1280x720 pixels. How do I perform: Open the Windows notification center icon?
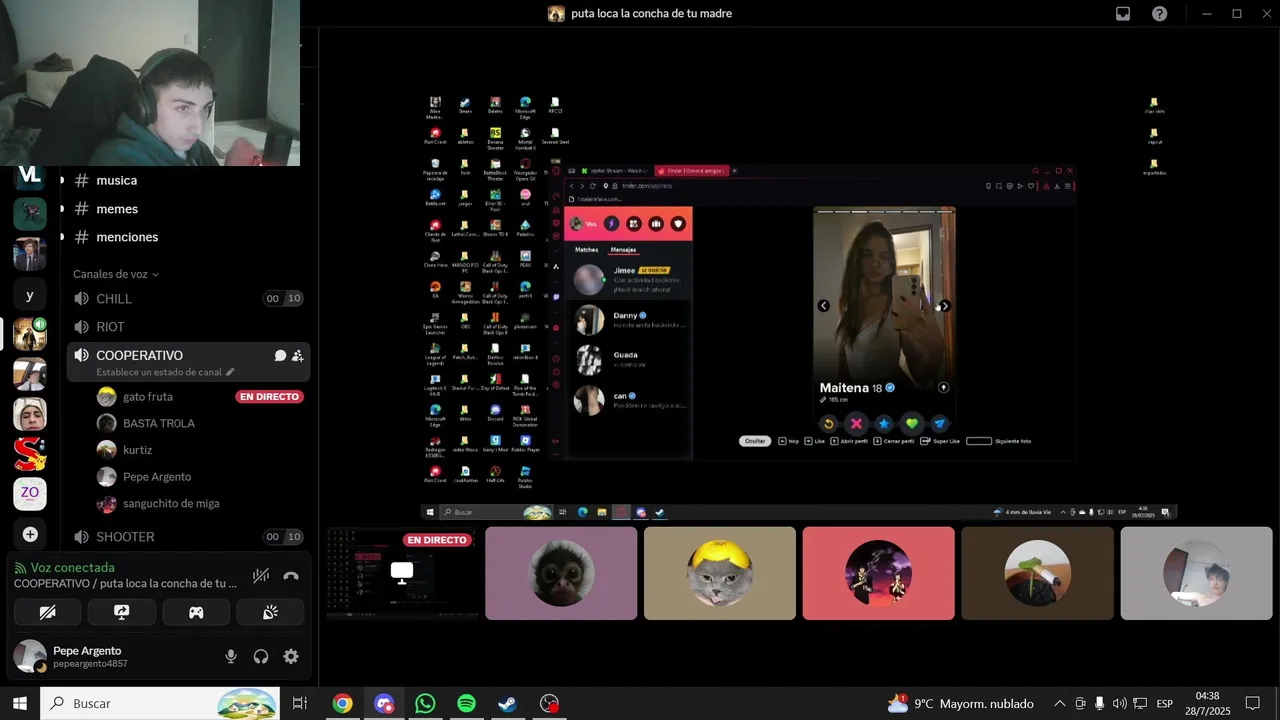pyautogui.click(x=1252, y=704)
